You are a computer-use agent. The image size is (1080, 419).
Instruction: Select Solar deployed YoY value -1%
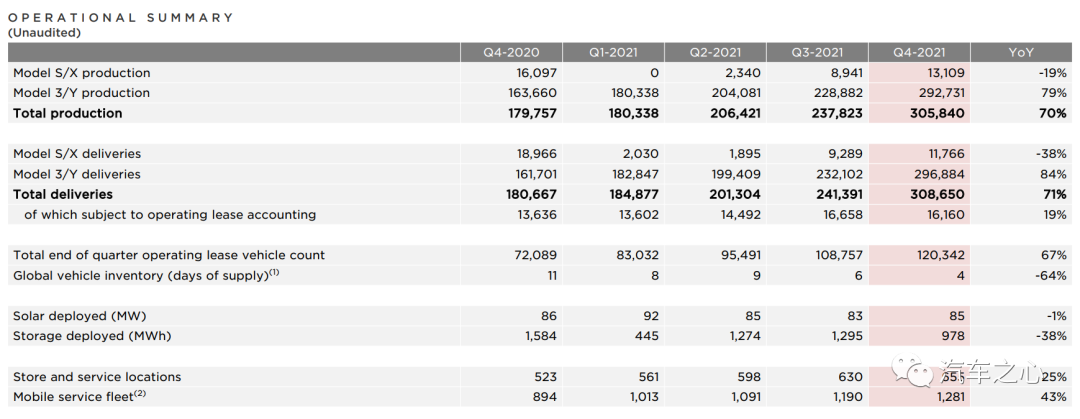1057,316
